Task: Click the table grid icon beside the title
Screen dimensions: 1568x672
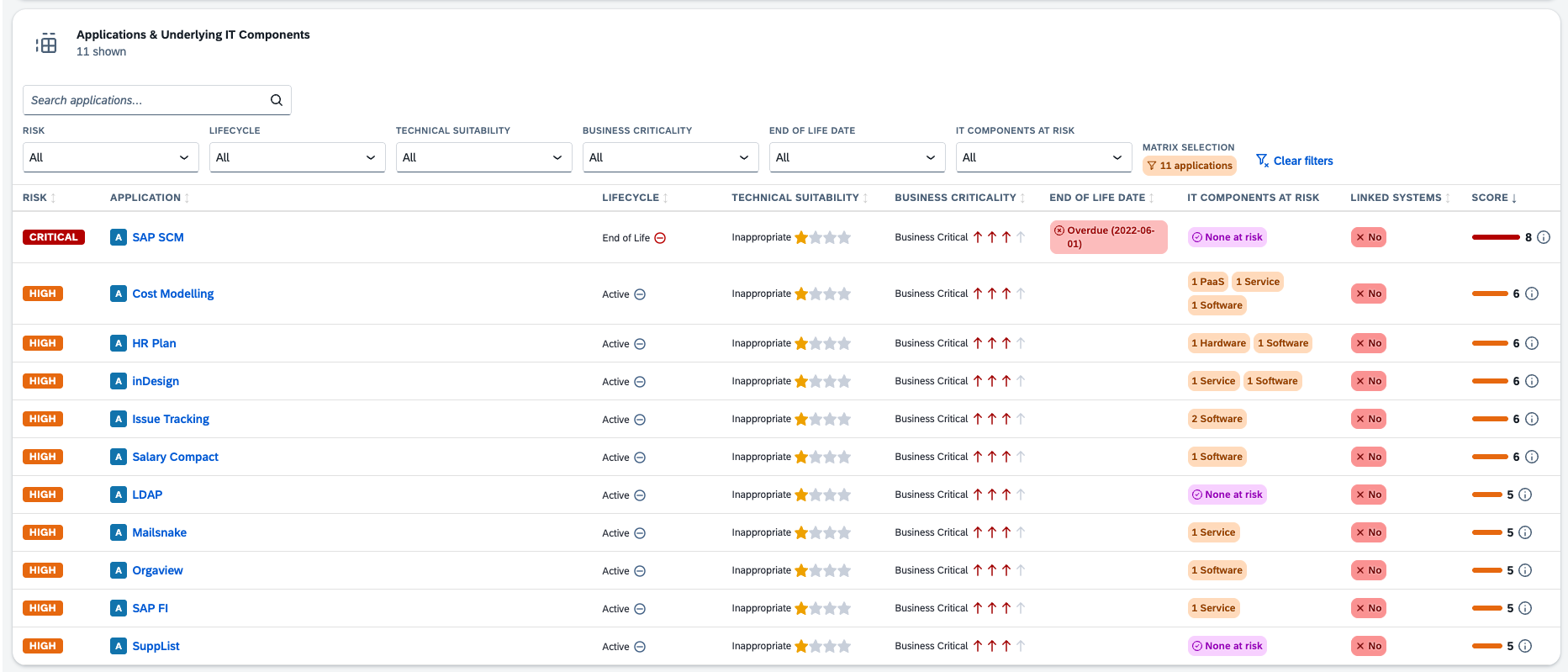Action: 46,44
